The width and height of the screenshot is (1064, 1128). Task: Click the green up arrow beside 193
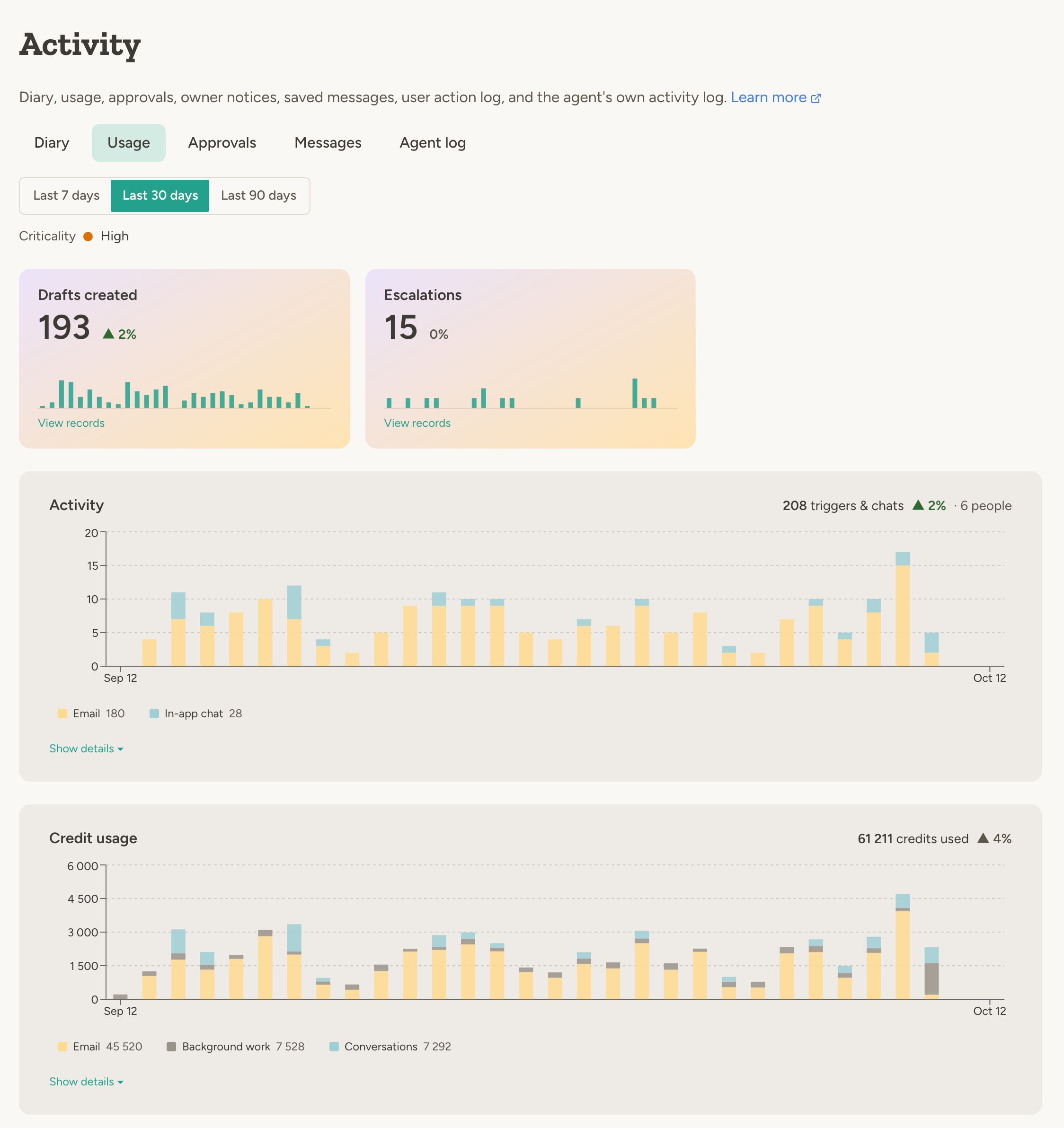108,334
